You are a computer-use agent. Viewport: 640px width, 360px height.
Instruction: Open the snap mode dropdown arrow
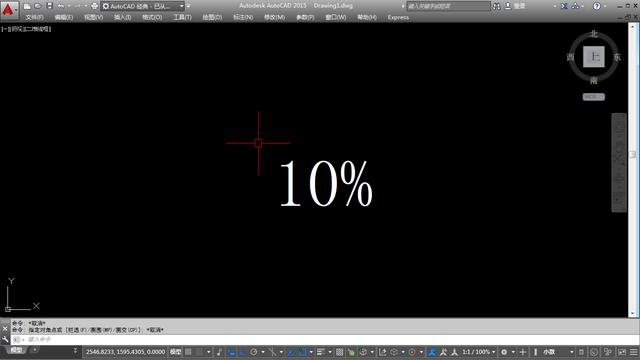209,352
